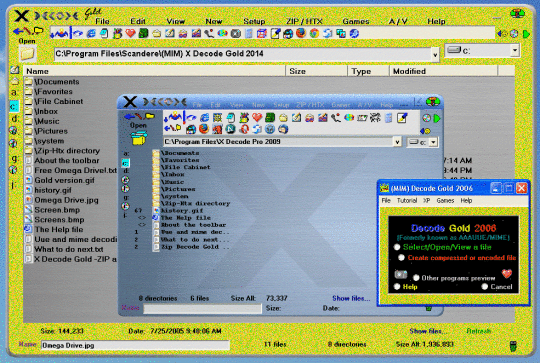The height and width of the screenshot is (363, 540).
Task: Open the Games menu in Gold 2014 window
Action: (x=356, y=21)
